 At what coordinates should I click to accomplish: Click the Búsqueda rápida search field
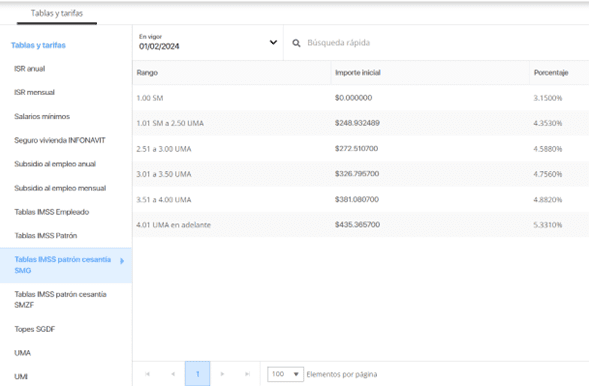(x=436, y=43)
